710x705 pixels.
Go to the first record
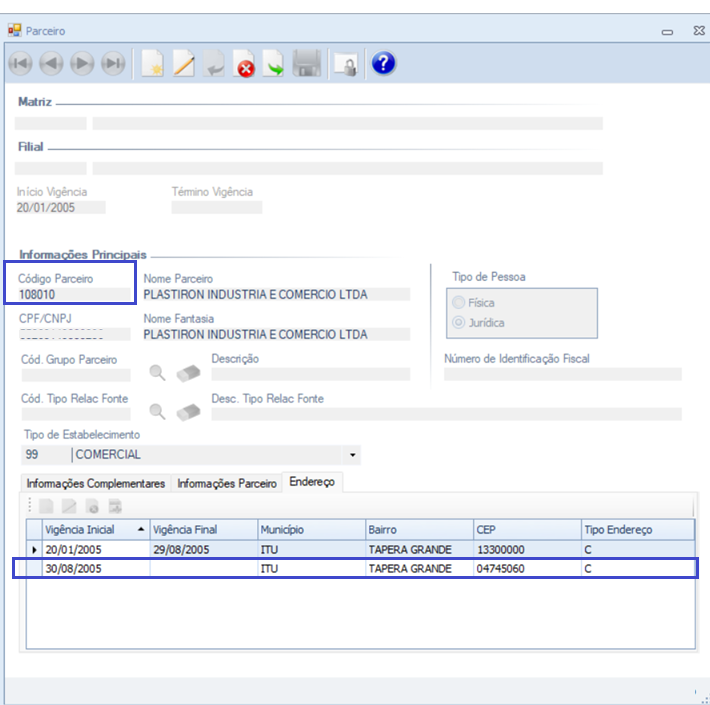[x=20, y=64]
